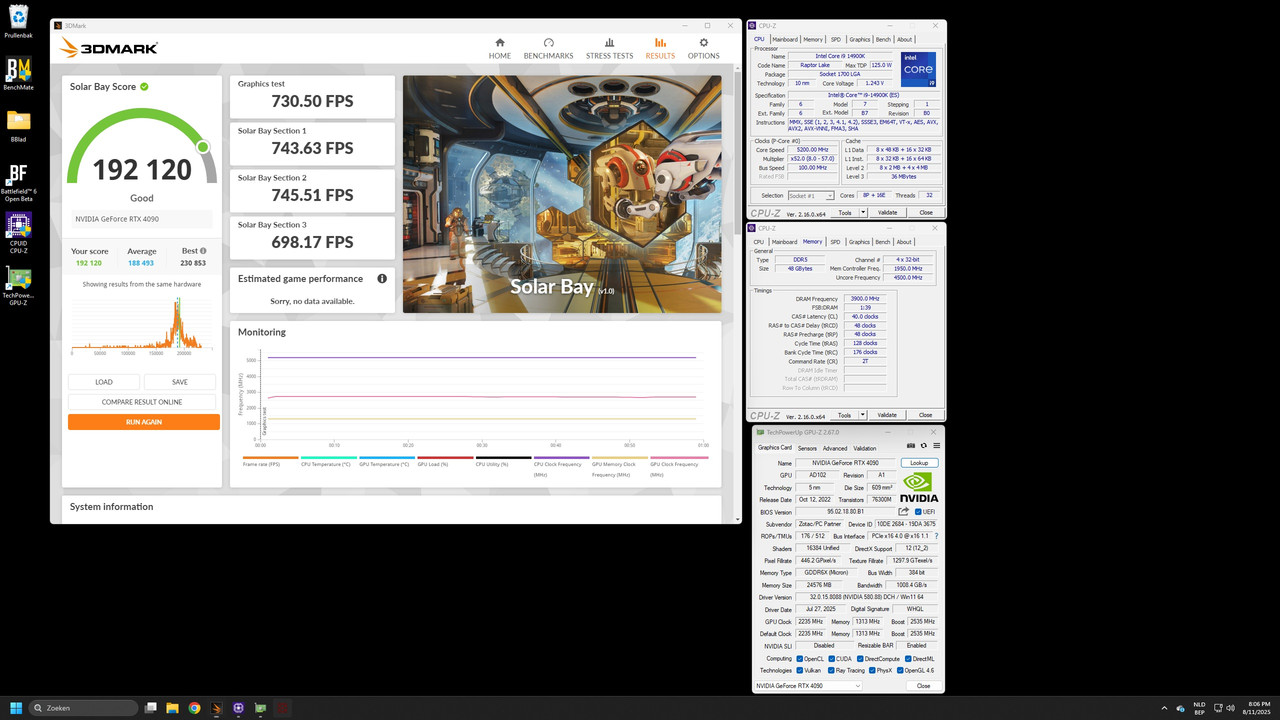The width and height of the screenshot is (1280, 720).
Task: Open the Bench tab in top CPU-Z window
Action: pos(882,39)
